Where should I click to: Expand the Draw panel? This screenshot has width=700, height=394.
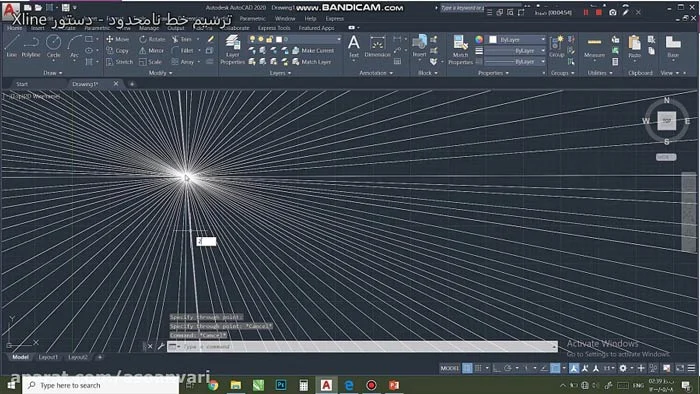[53, 73]
